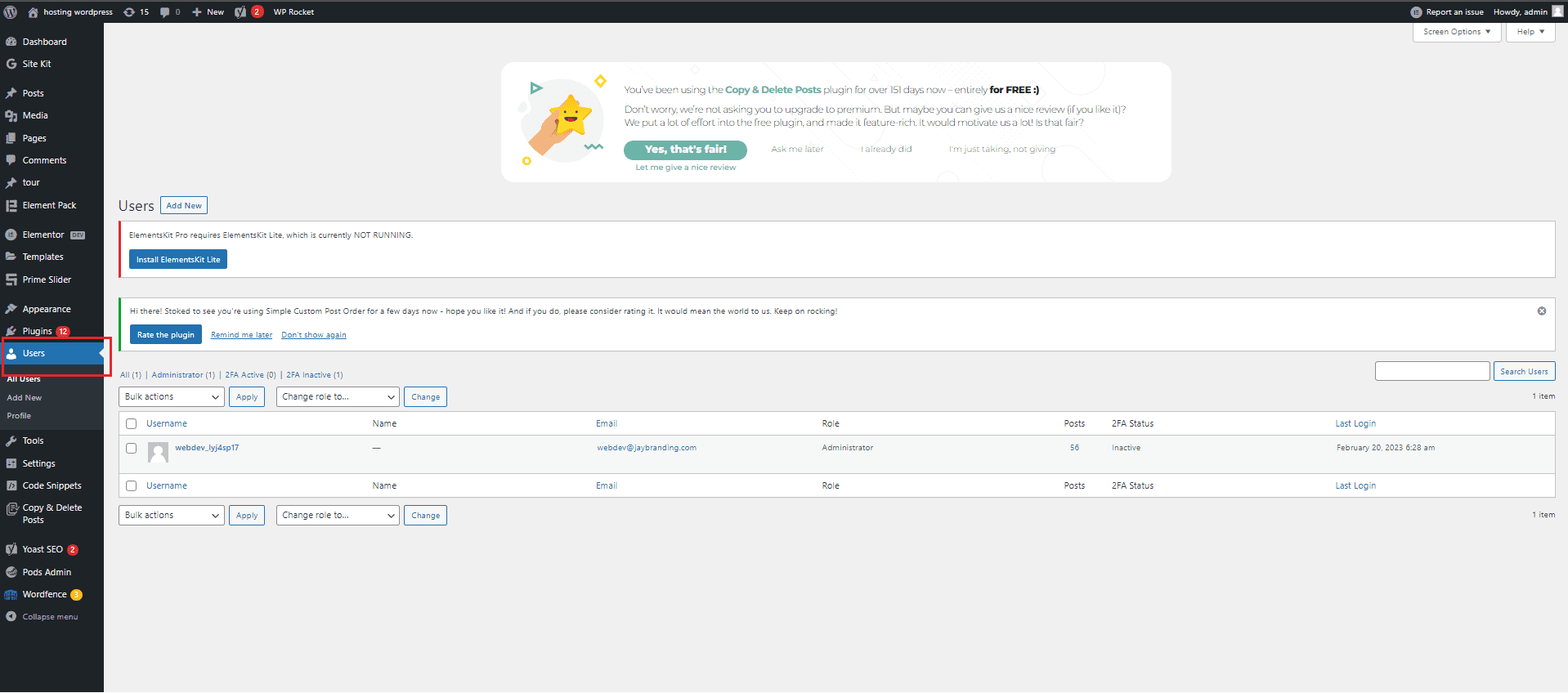Image resolution: width=1568 pixels, height=693 pixels.
Task: Click the top Apply button
Action: (247, 397)
